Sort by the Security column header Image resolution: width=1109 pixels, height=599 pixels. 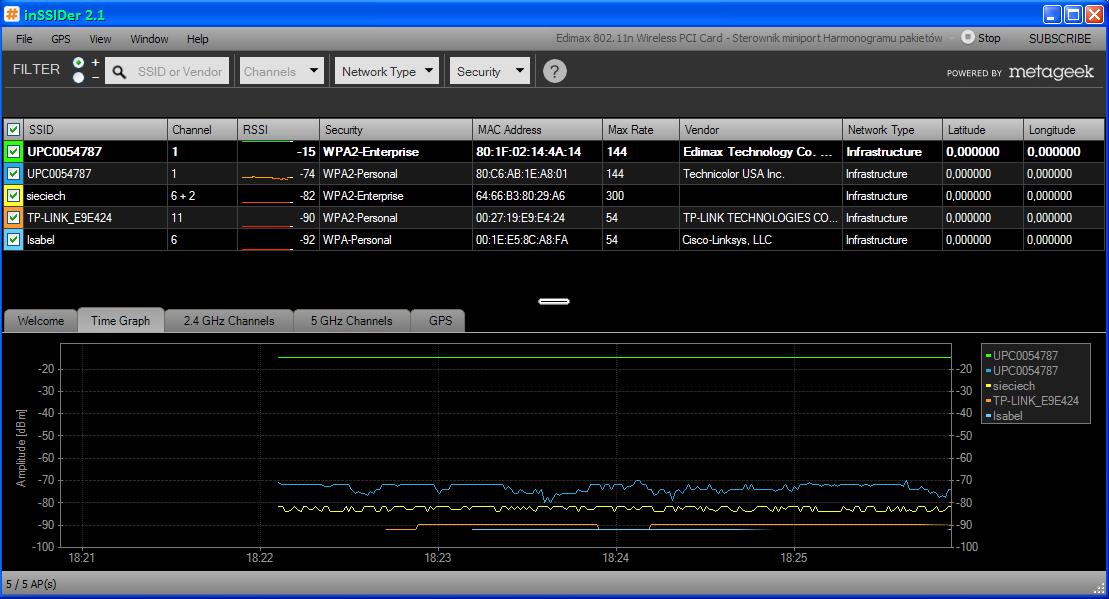395,129
